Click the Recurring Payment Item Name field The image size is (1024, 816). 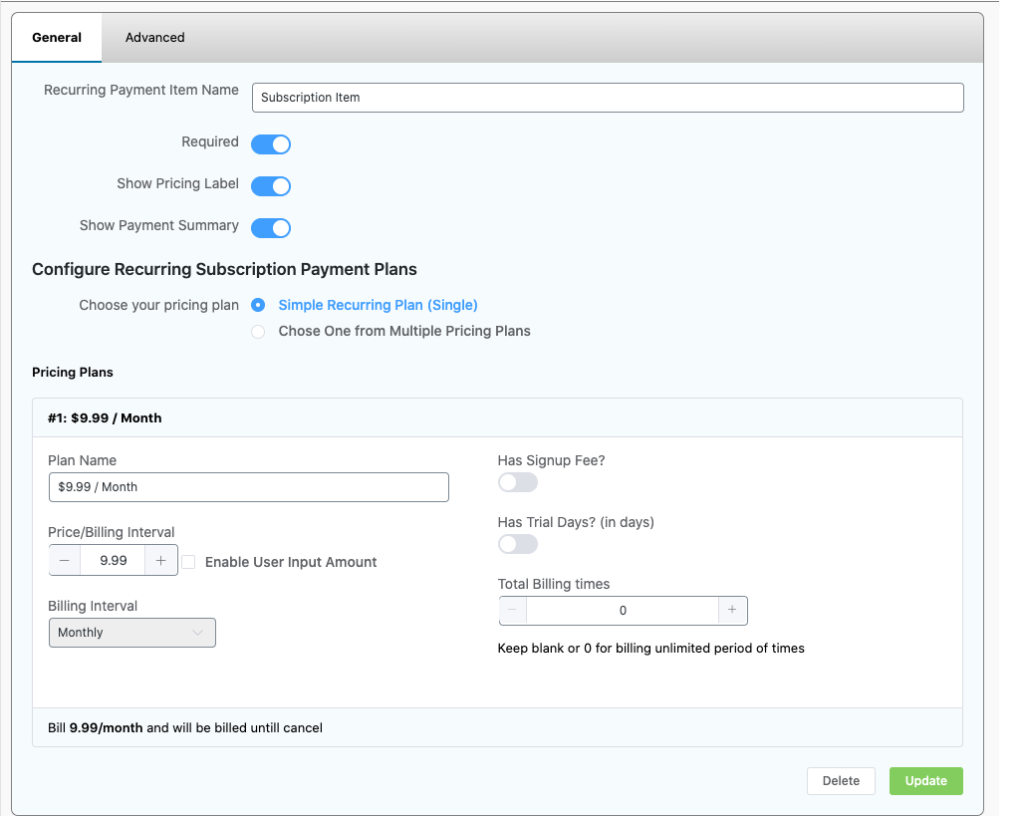click(x=606, y=97)
